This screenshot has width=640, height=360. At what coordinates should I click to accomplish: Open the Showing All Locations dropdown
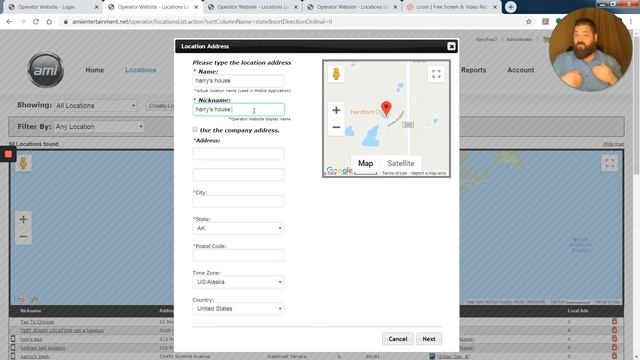point(96,106)
